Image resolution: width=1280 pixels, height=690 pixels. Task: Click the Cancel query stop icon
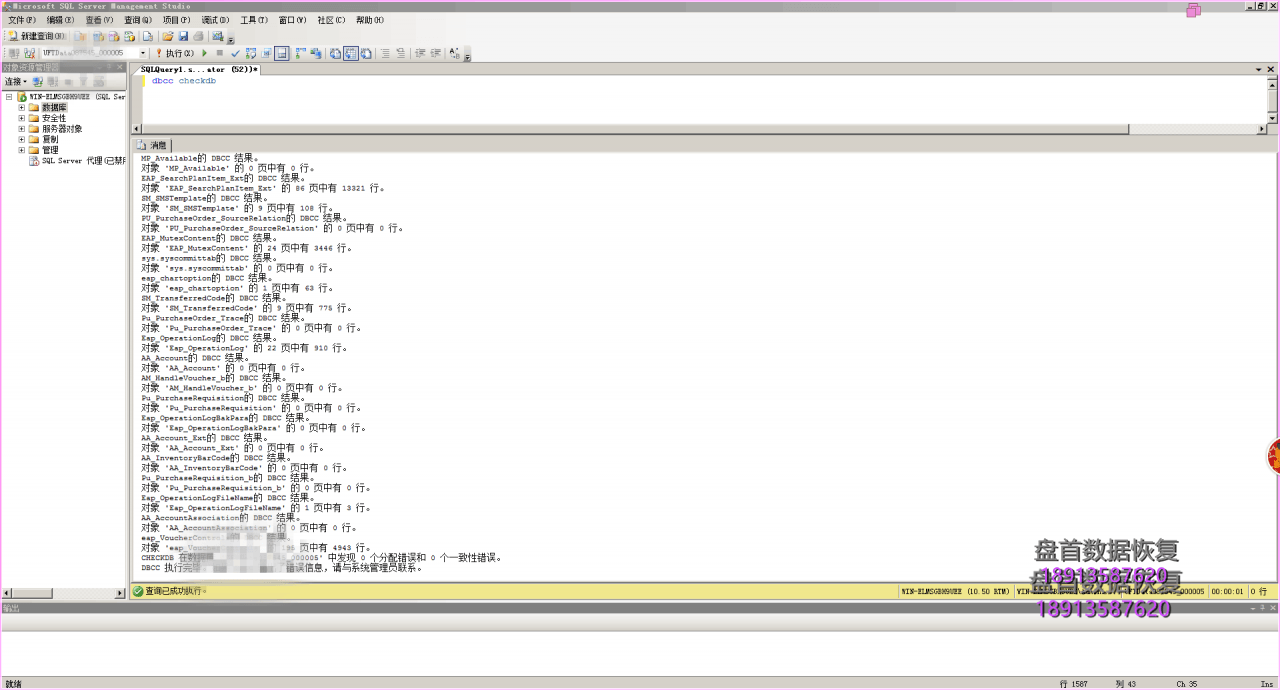pos(220,53)
